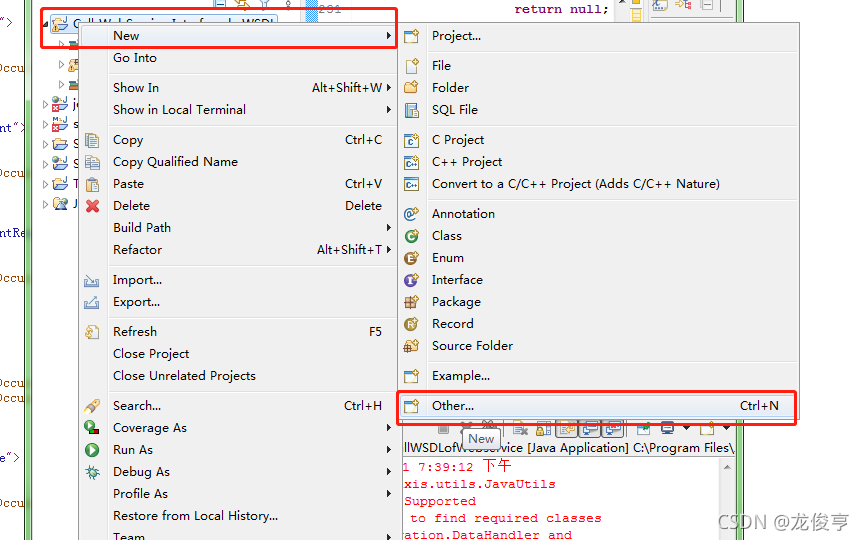Expand the Refactor submenu arrow
864x540 pixels.
point(388,250)
